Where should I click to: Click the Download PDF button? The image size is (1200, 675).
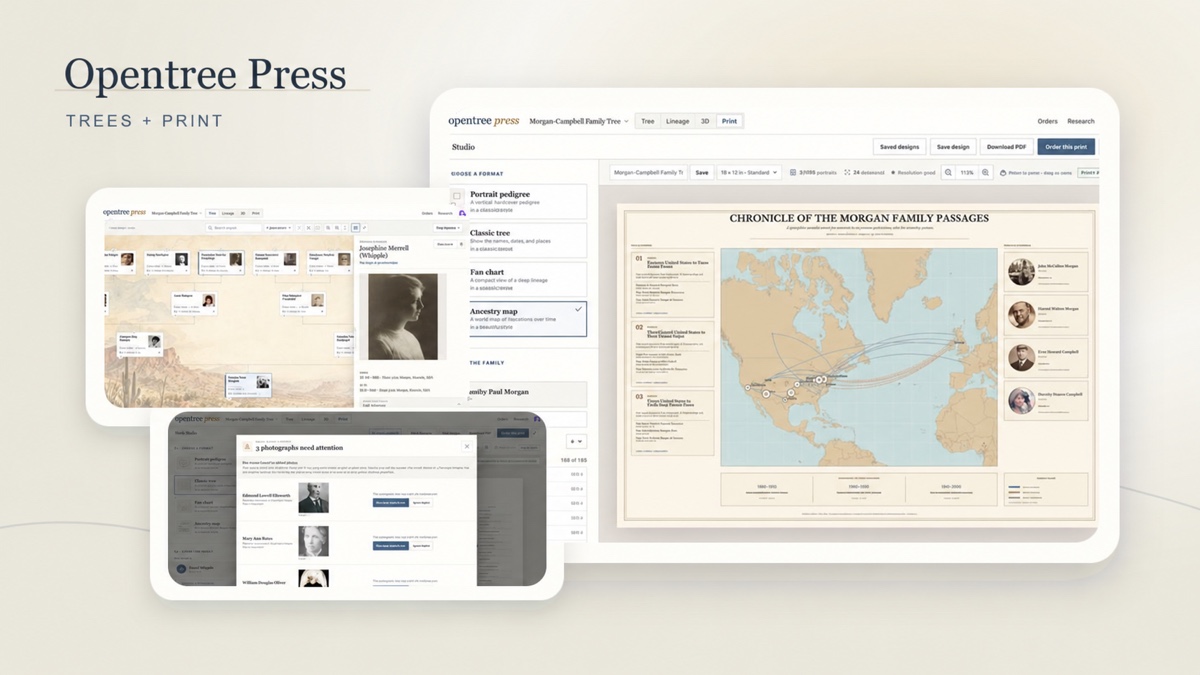(1007, 147)
